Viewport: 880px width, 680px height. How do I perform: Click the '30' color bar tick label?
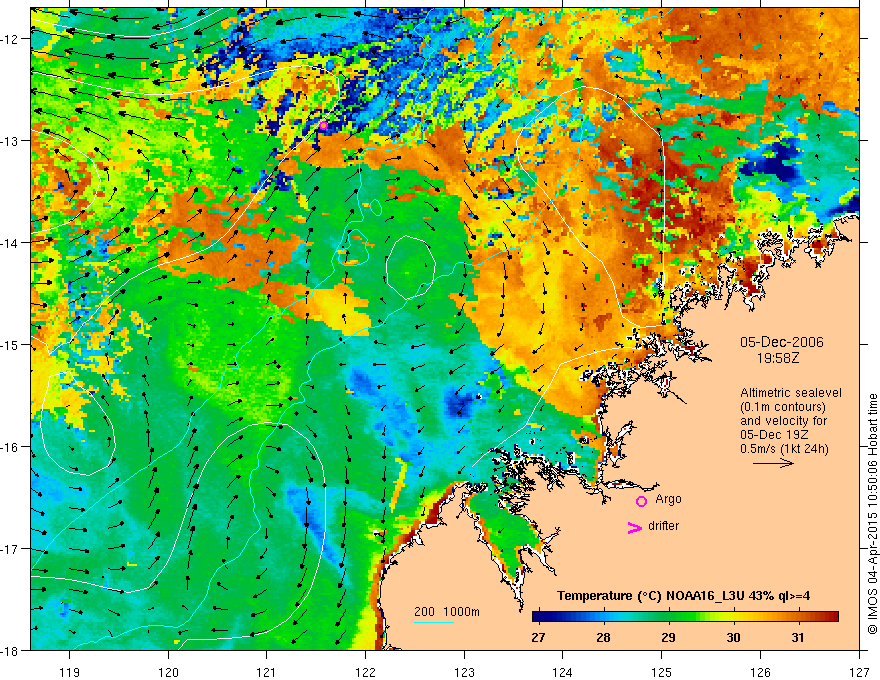[x=733, y=637]
